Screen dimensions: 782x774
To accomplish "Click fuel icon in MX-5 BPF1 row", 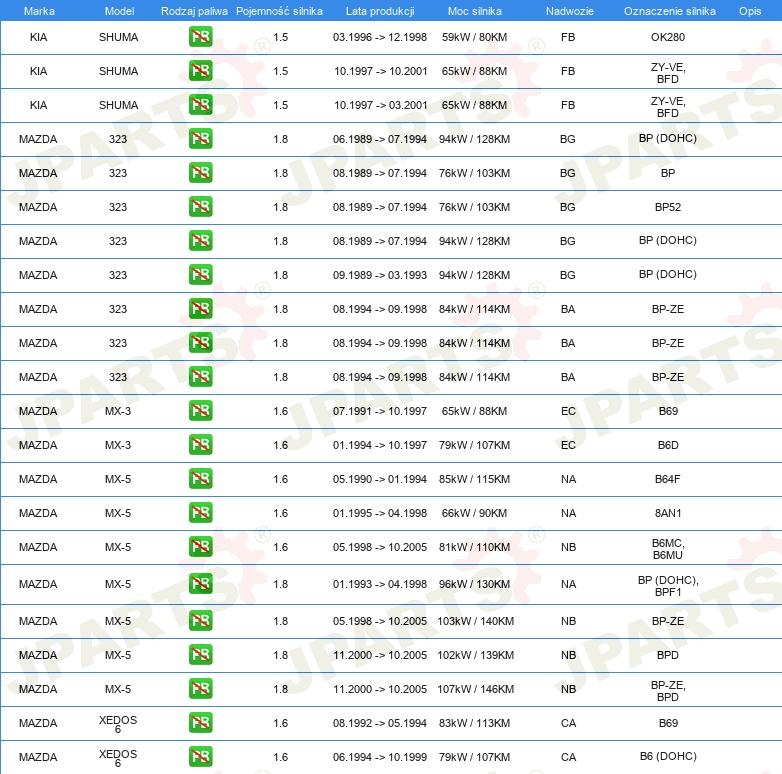I will (x=200, y=584).
